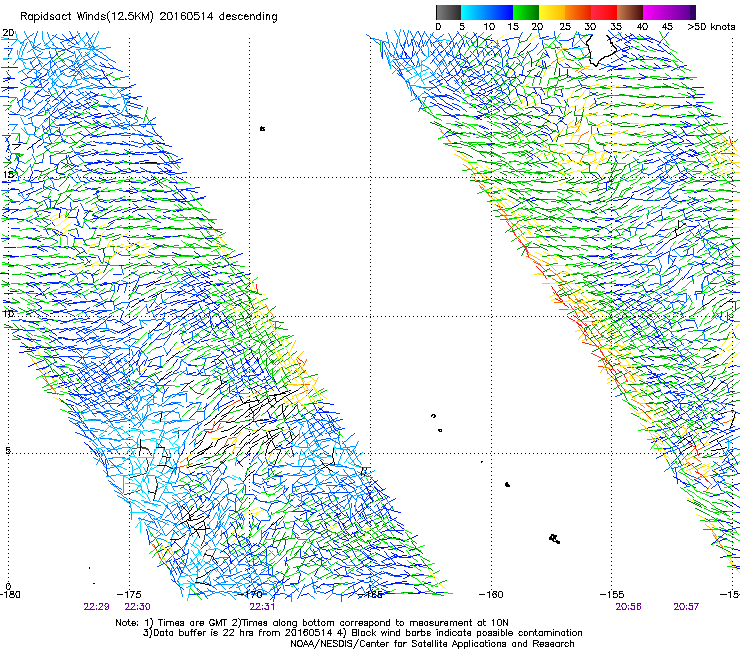The height and width of the screenshot is (650, 740).
Task: Click the cyan-blue 5-15 knots legend gradient
Action: tap(487, 12)
